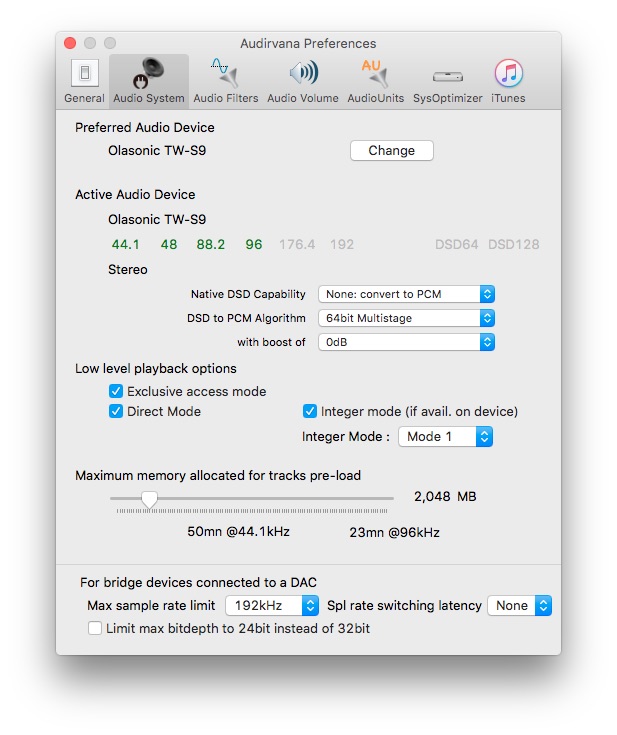This screenshot has width=617, height=735.
Task: Open the Audio Filters pane
Action: click(x=226, y=81)
